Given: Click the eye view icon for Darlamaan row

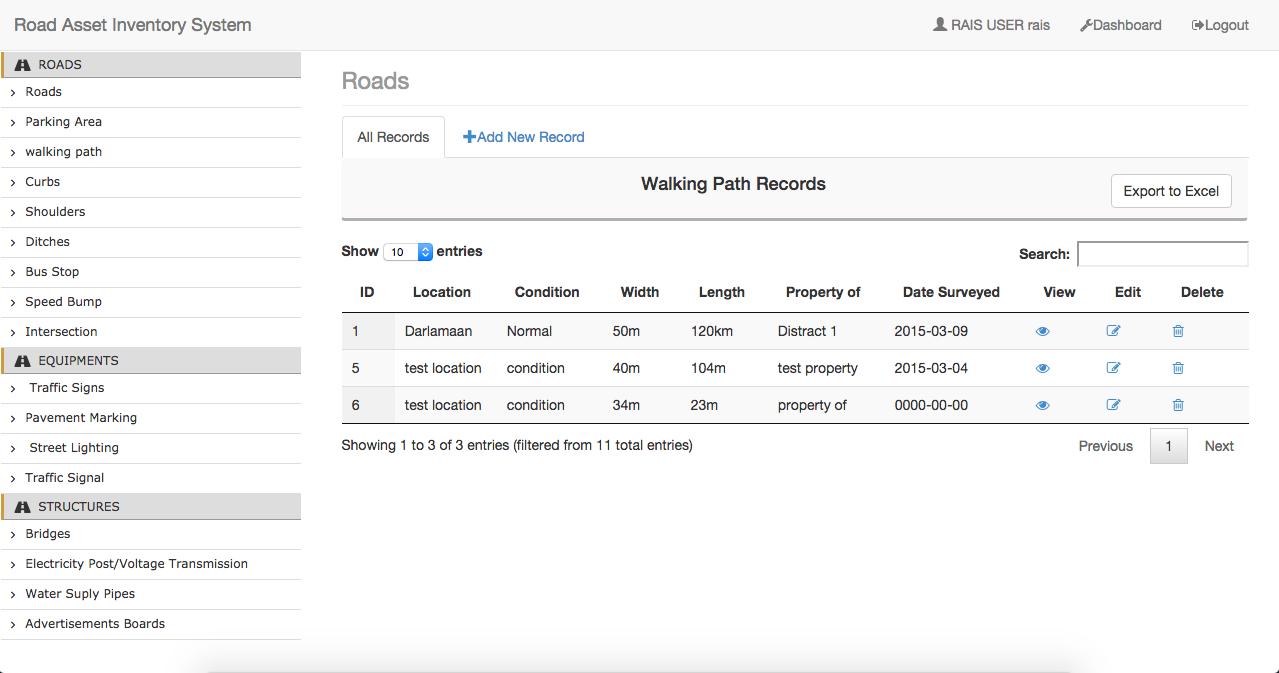Looking at the screenshot, I should [x=1043, y=331].
